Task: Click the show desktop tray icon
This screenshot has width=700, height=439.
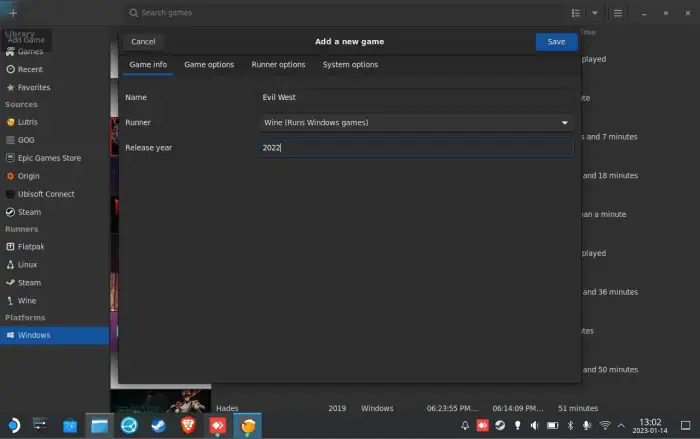Action: click(x=685, y=426)
